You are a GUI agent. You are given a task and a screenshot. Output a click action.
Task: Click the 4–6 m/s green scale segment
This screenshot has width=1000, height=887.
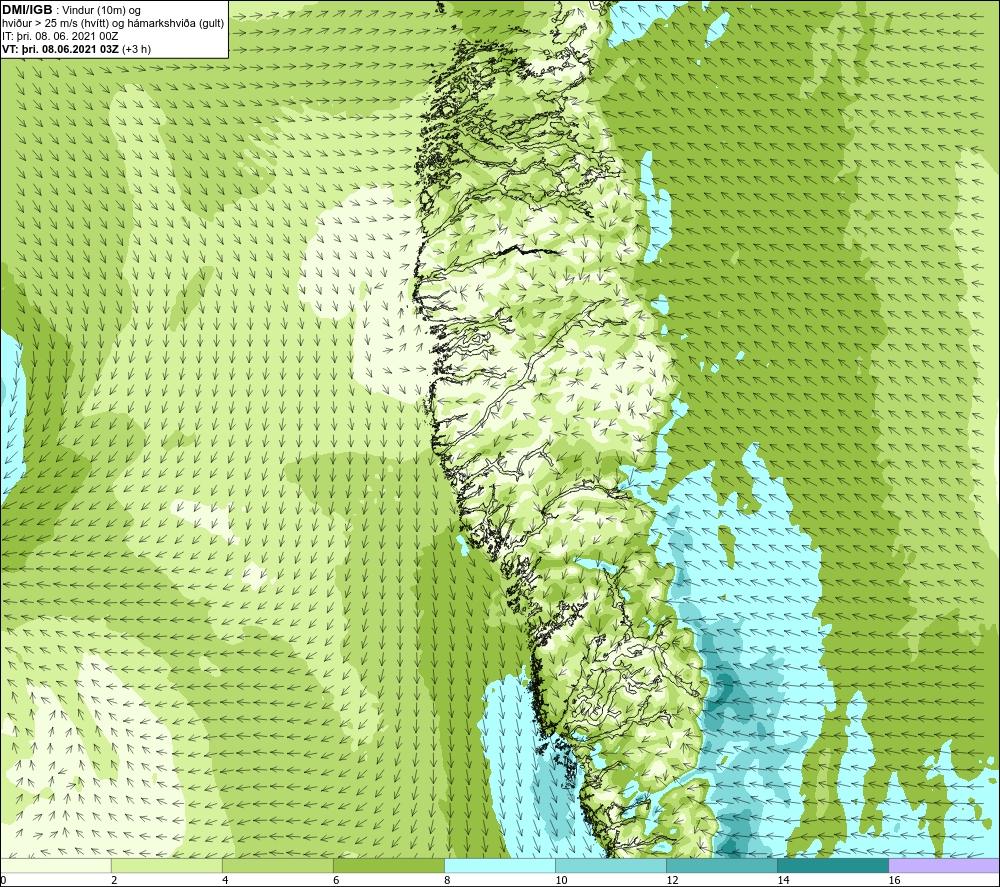click(x=277, y=865)
